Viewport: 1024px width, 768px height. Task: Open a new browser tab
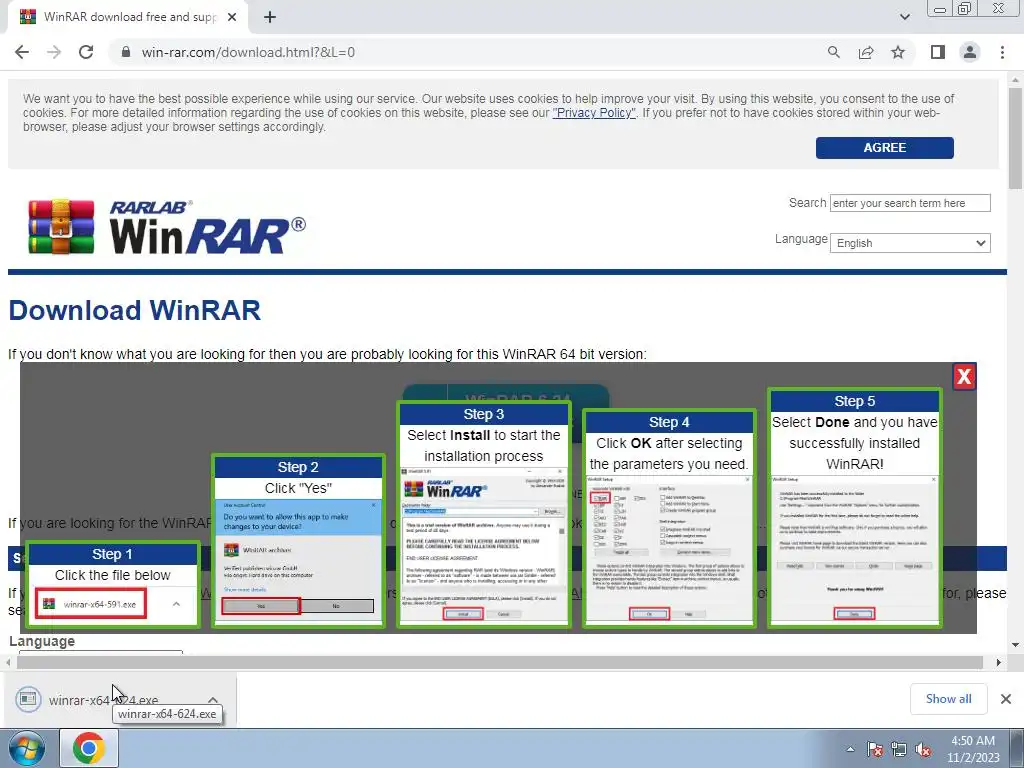(x=270, y=18)
